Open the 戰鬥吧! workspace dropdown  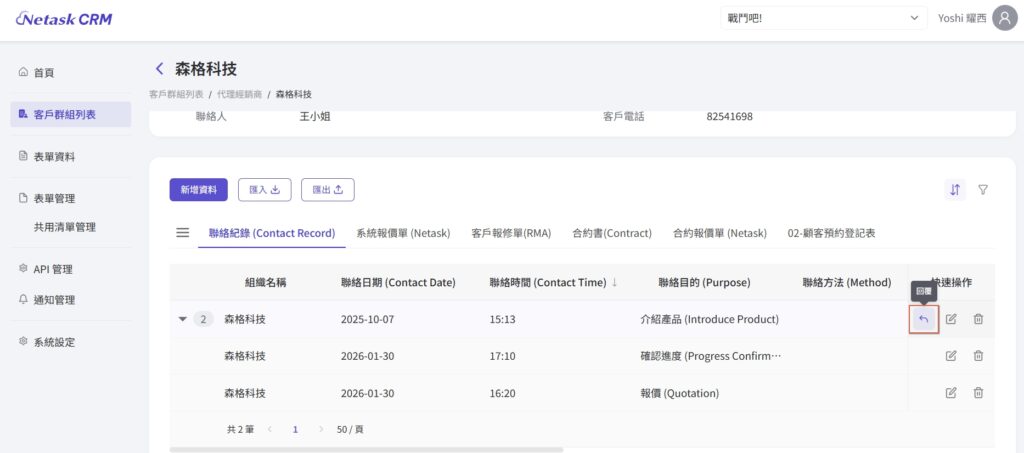[x=823, y=18]
